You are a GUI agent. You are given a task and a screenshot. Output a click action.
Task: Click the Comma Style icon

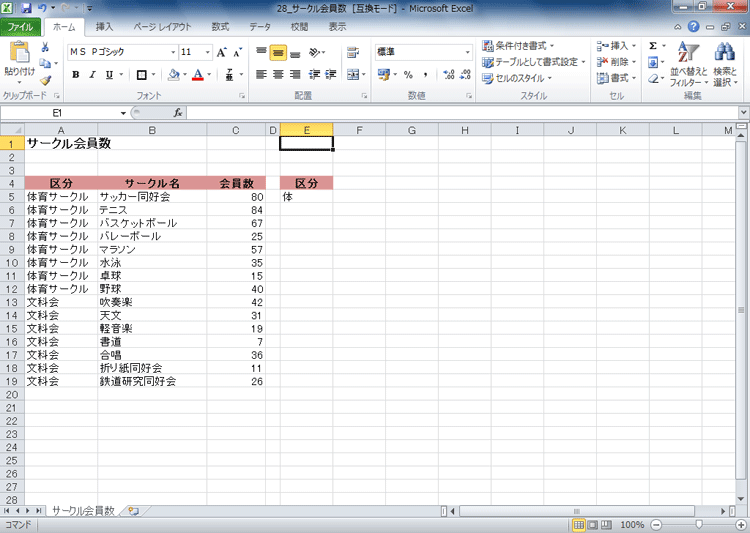pos(425,74)
